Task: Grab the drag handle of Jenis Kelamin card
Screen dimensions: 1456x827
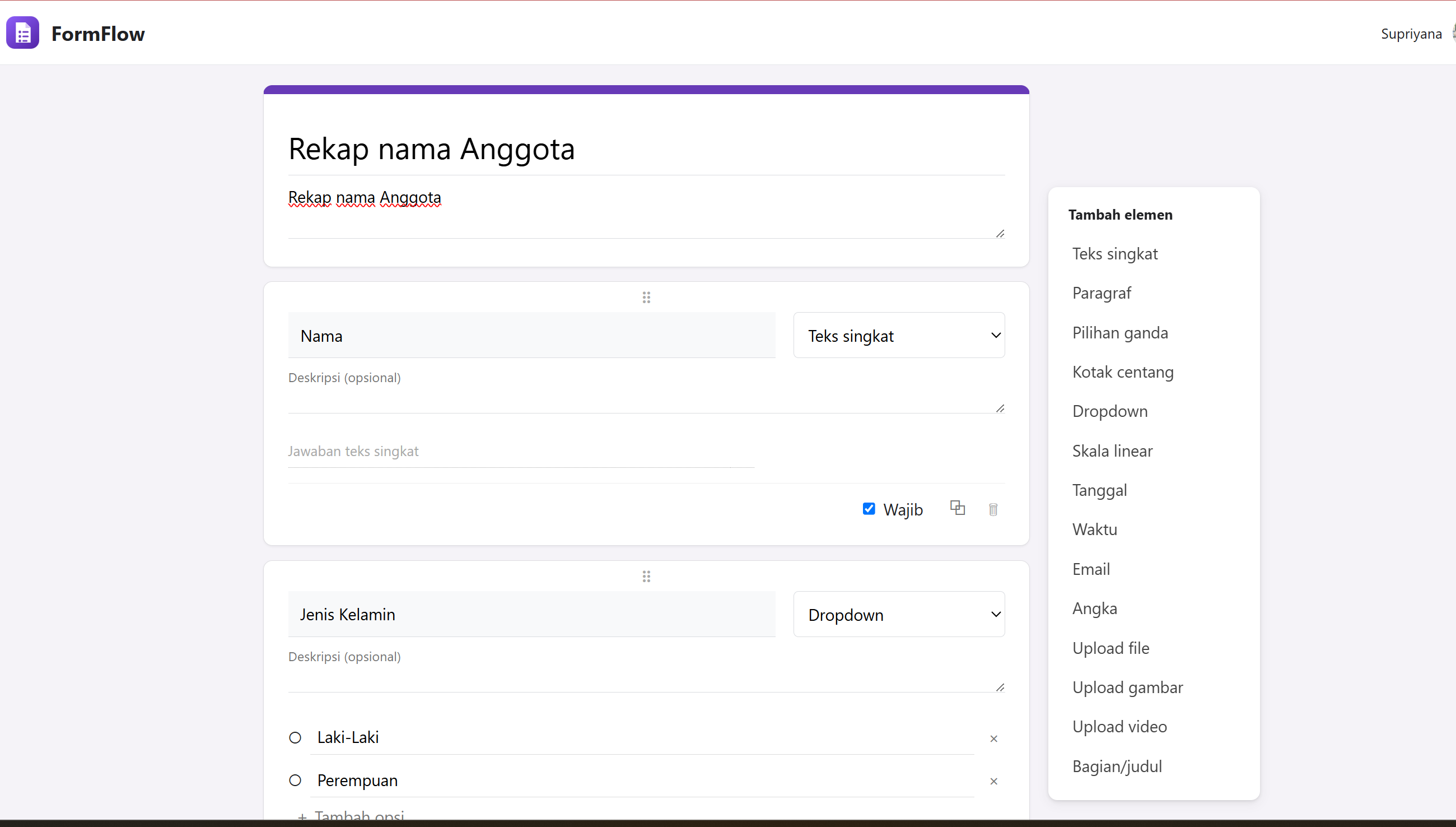Action: pos(646,577)
